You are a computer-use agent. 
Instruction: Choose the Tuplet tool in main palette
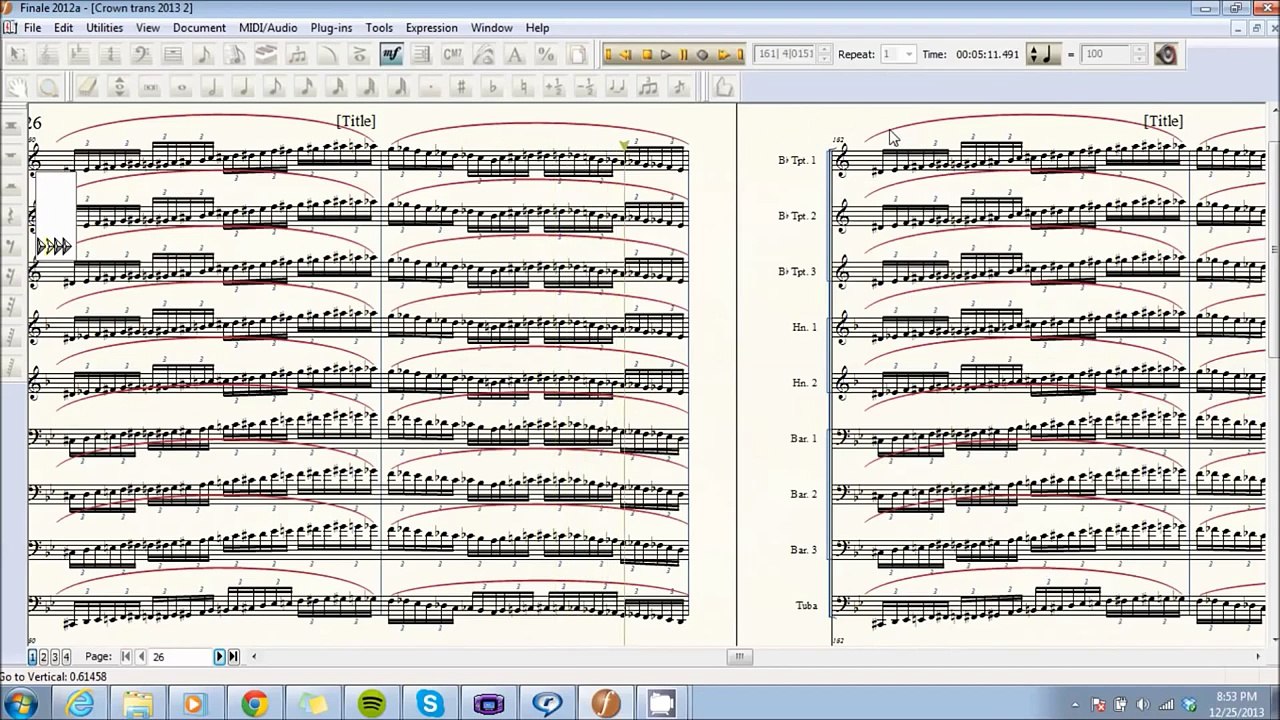point(297,54)
